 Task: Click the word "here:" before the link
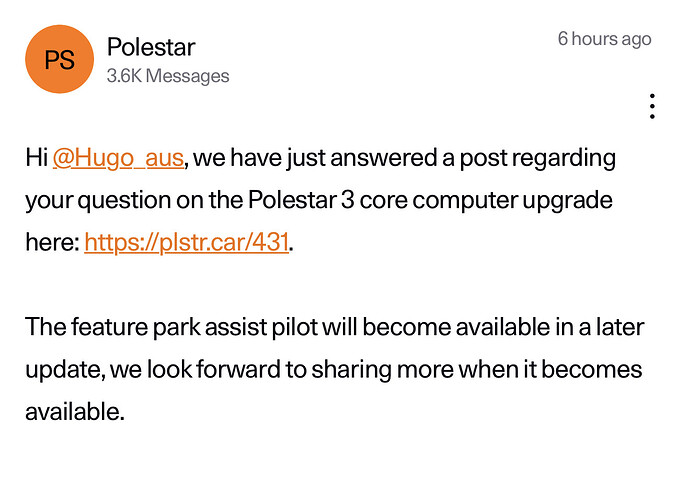51,243
